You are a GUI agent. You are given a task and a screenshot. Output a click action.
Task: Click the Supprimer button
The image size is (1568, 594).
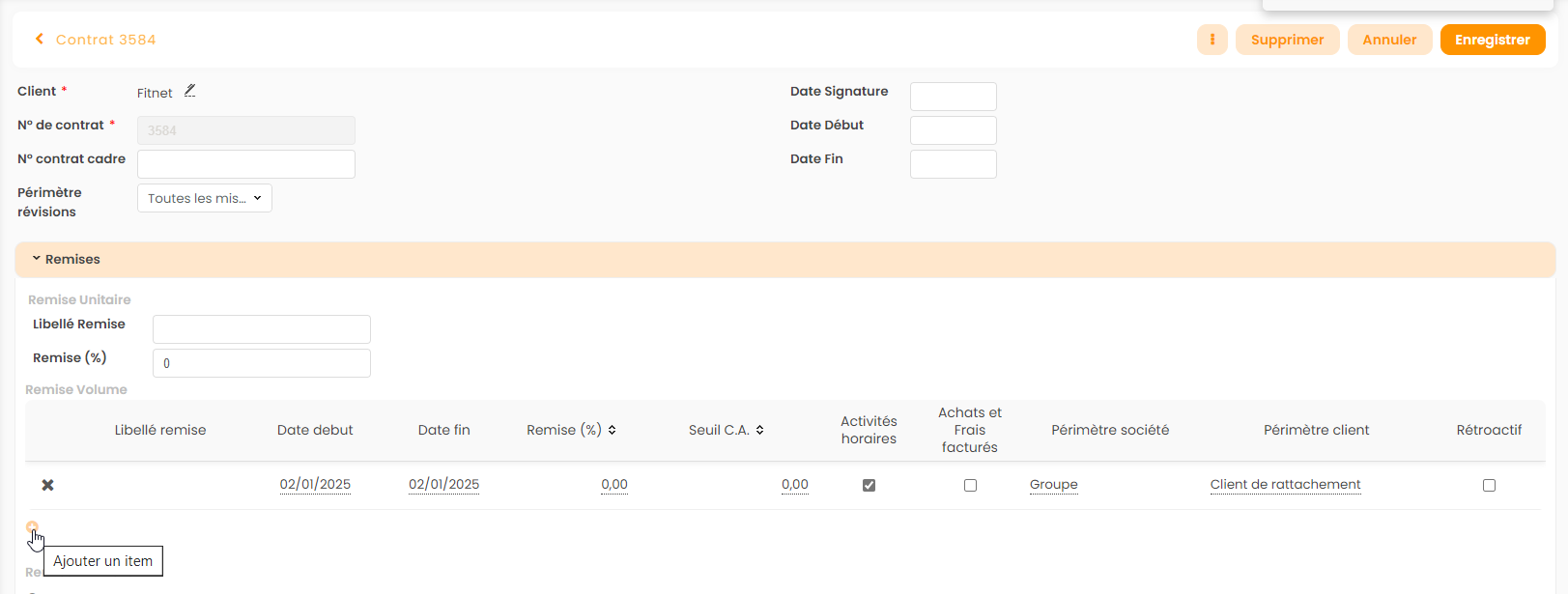(1287, 40)
